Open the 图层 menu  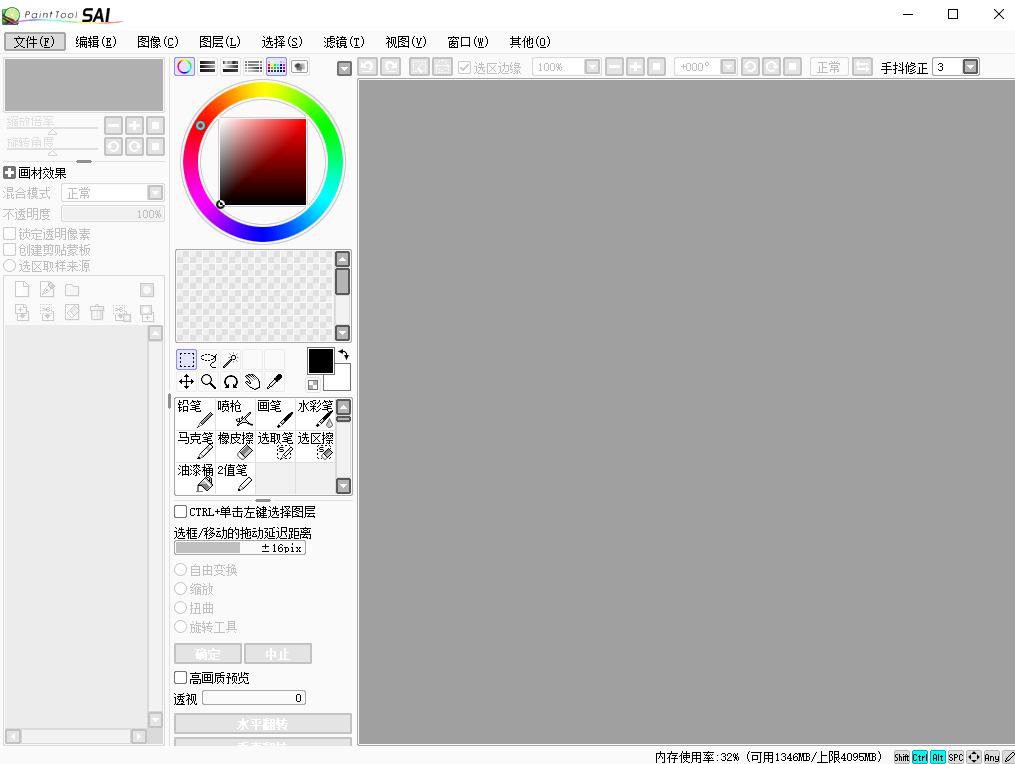(219, 42)
